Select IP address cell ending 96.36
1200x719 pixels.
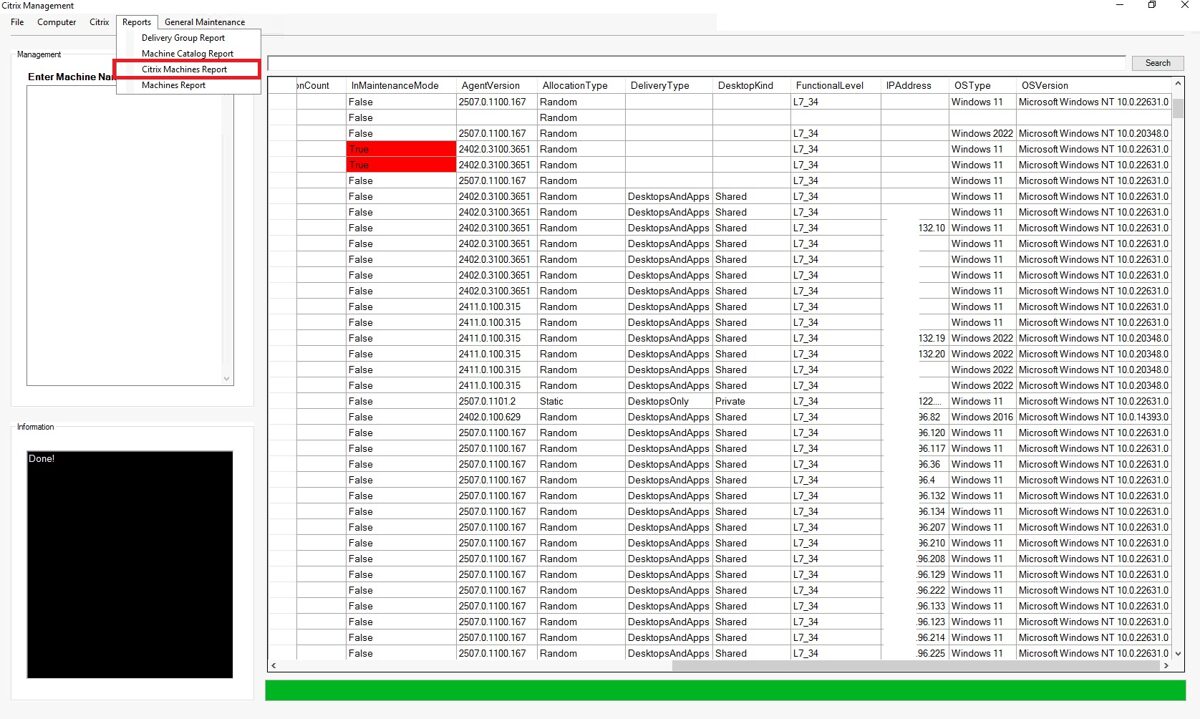point(914,464)
